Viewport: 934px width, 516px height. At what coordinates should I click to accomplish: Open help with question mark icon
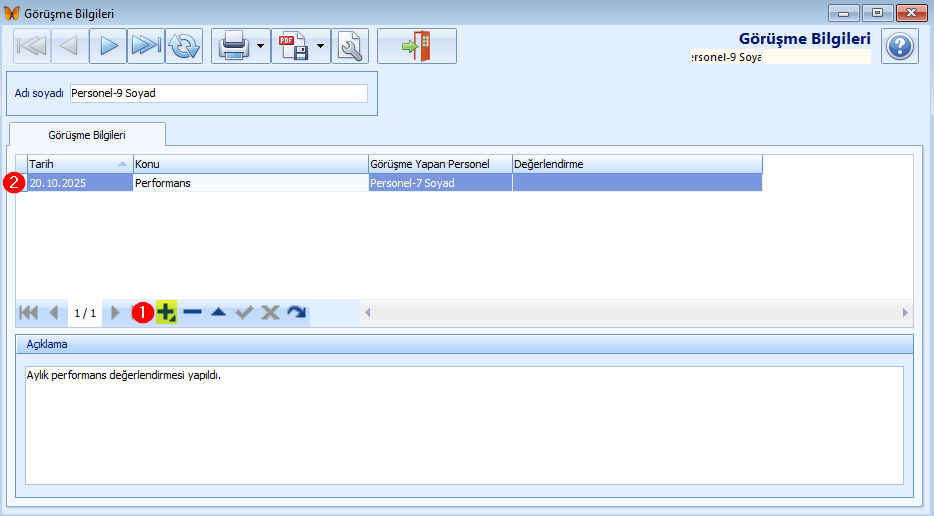pos(900,46)
